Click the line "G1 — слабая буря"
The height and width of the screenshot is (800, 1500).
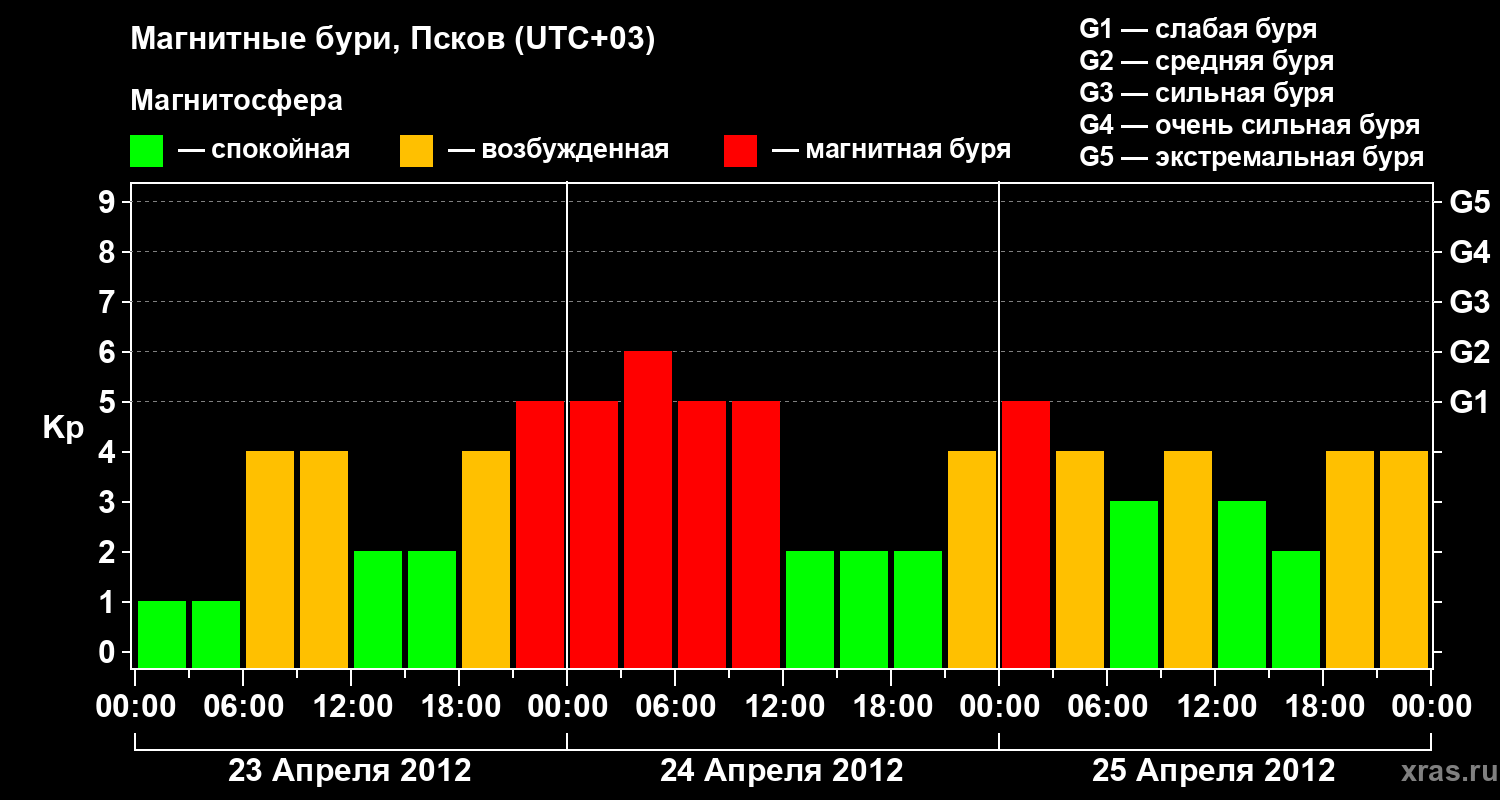tap(1198, 29)
